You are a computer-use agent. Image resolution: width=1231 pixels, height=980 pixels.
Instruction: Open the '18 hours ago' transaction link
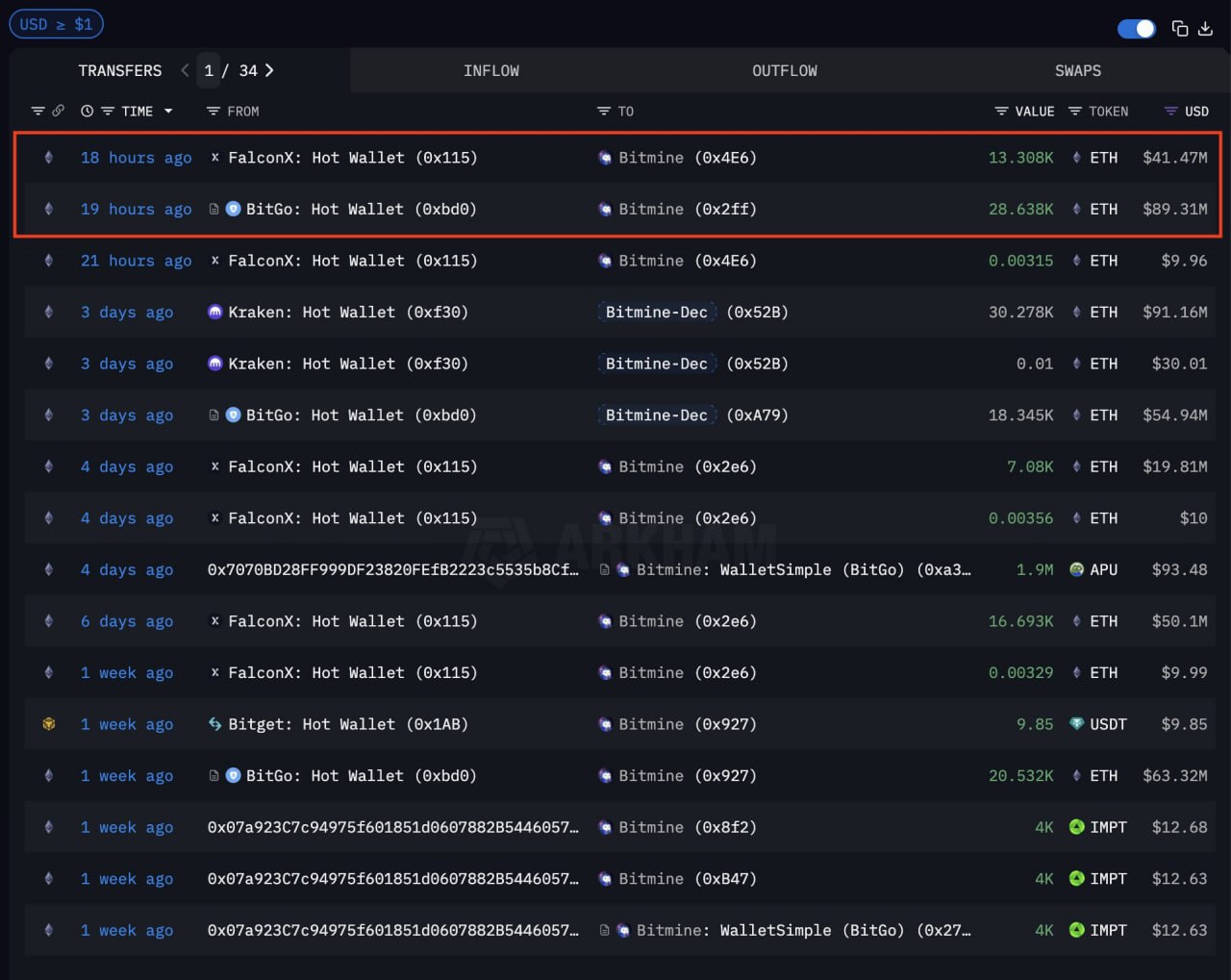136,158
